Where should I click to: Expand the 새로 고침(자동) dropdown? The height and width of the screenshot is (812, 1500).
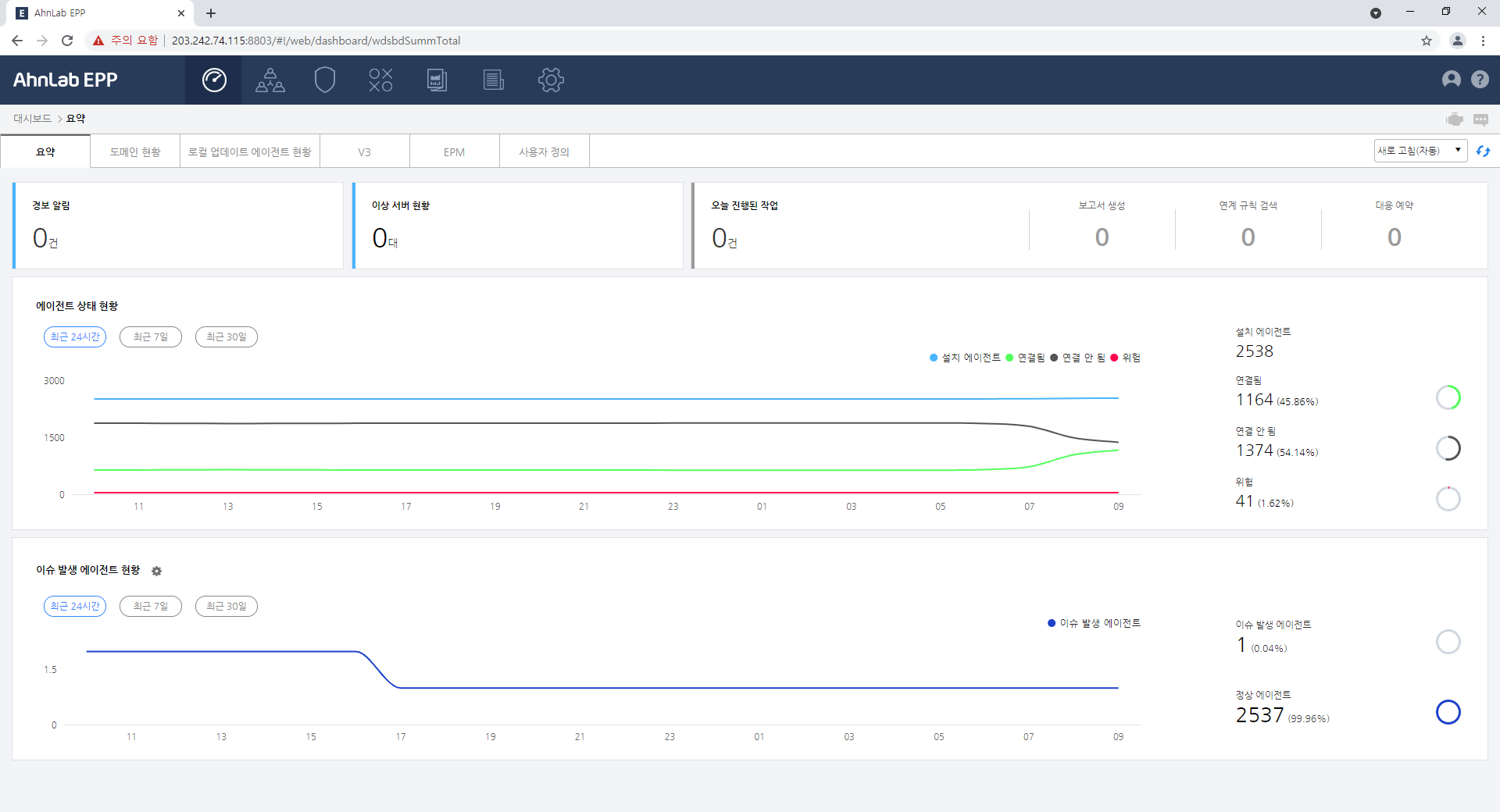click(1420, 151)
